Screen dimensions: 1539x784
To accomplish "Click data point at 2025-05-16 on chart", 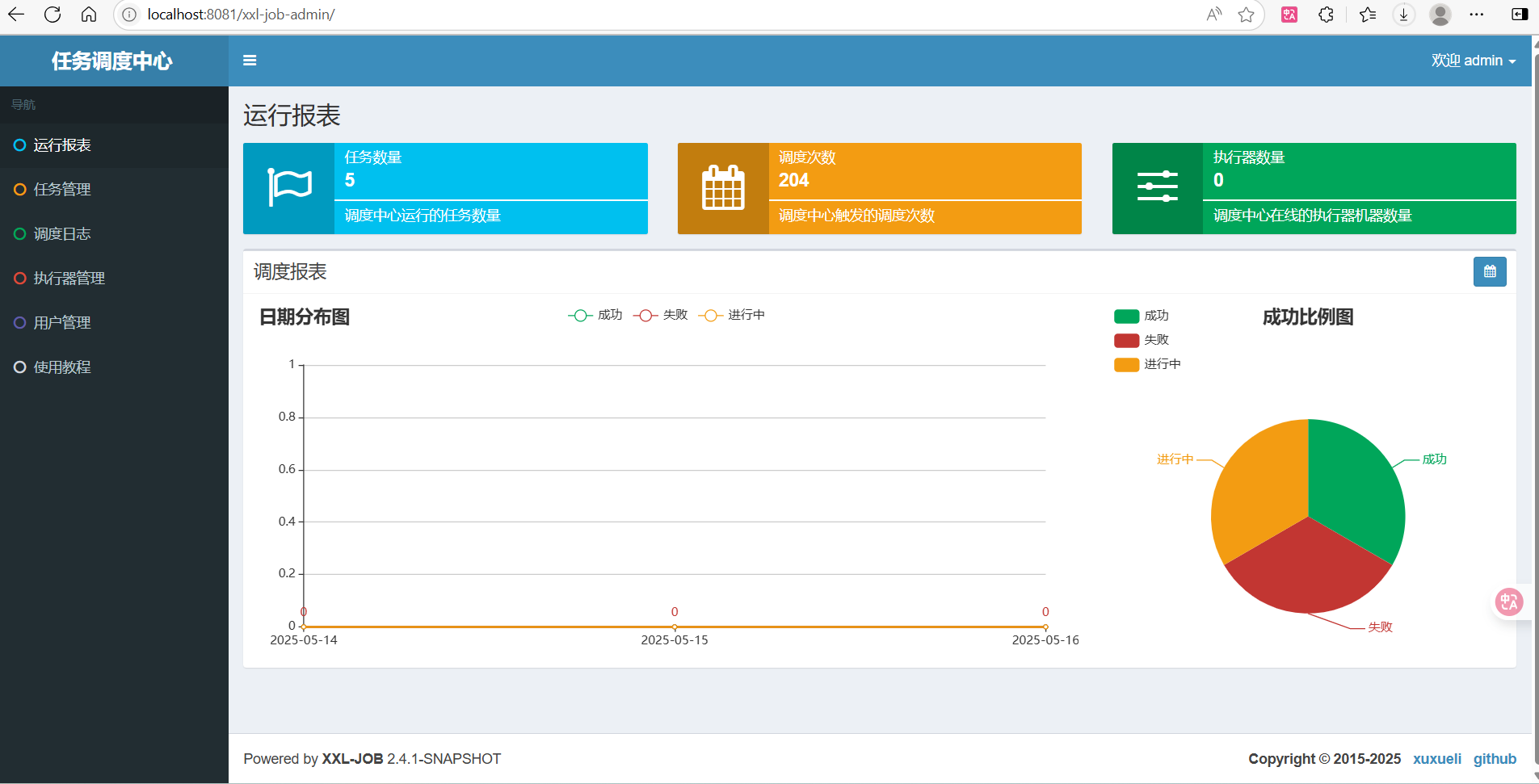I will 1045,627.
